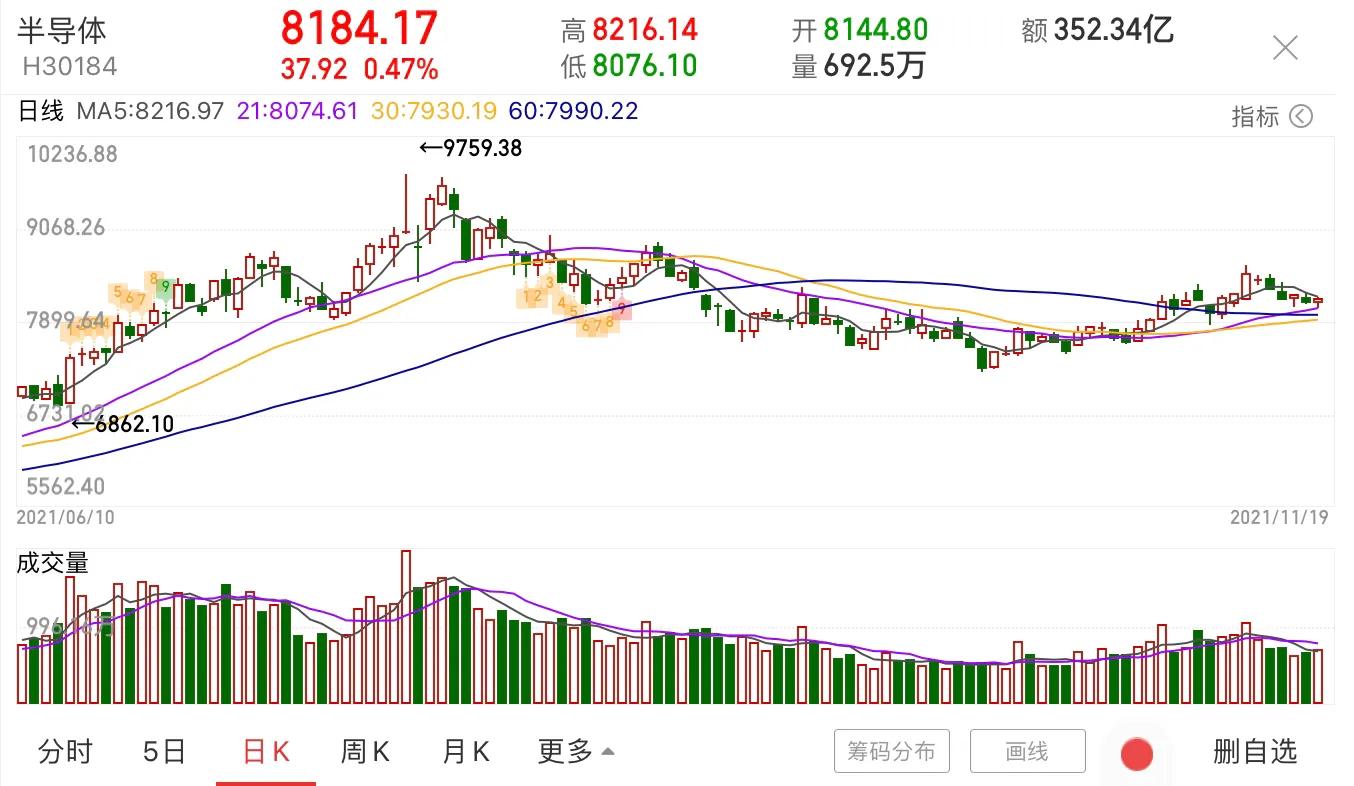Screen dimensions: 1354x786
Task: Select the 日K tab
Action: [x=266, y=751]
